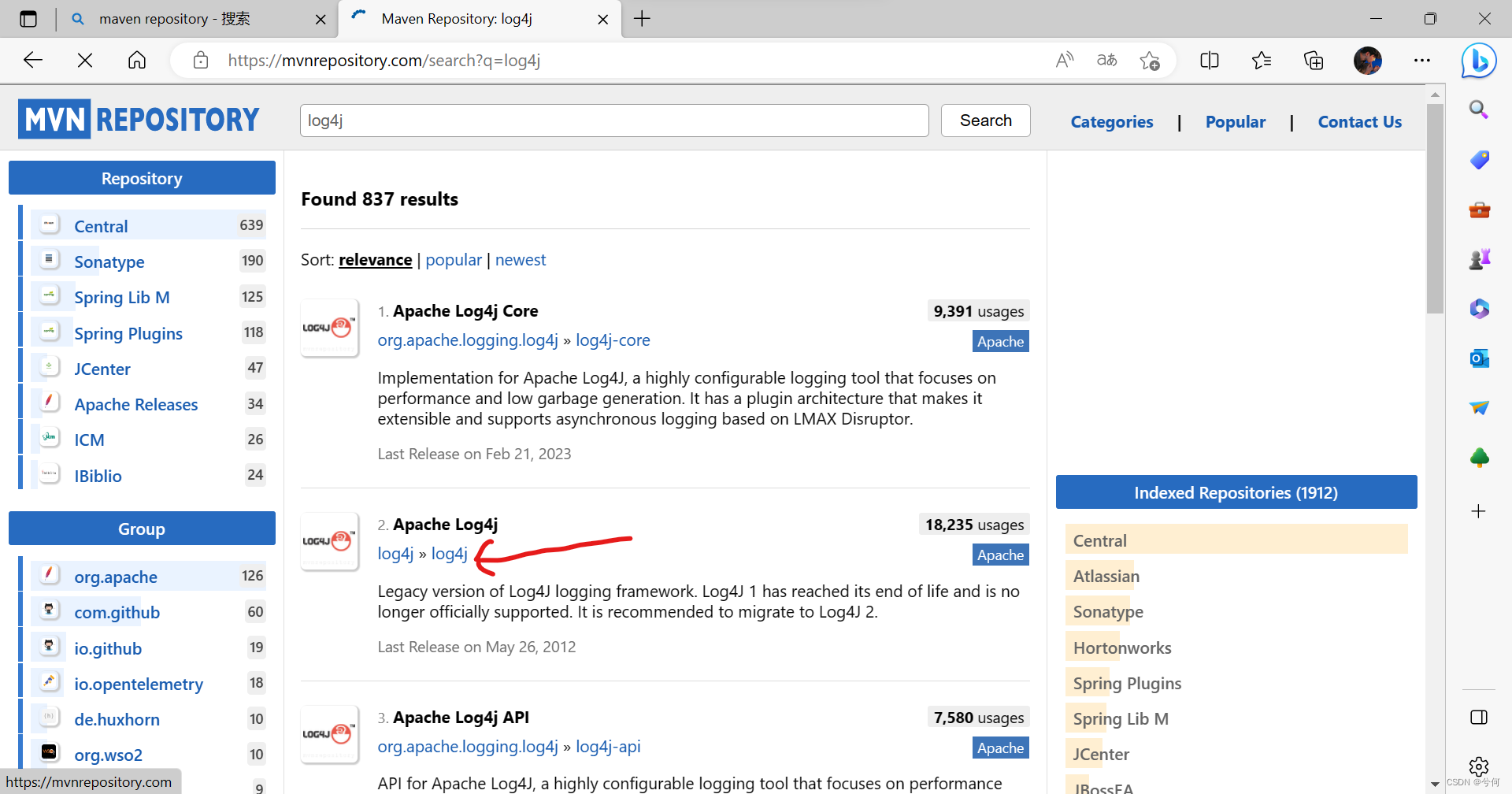1512x794 pixels.
Task: Open the Popular menu on MVN Repository
Action: click(1235, 121)
